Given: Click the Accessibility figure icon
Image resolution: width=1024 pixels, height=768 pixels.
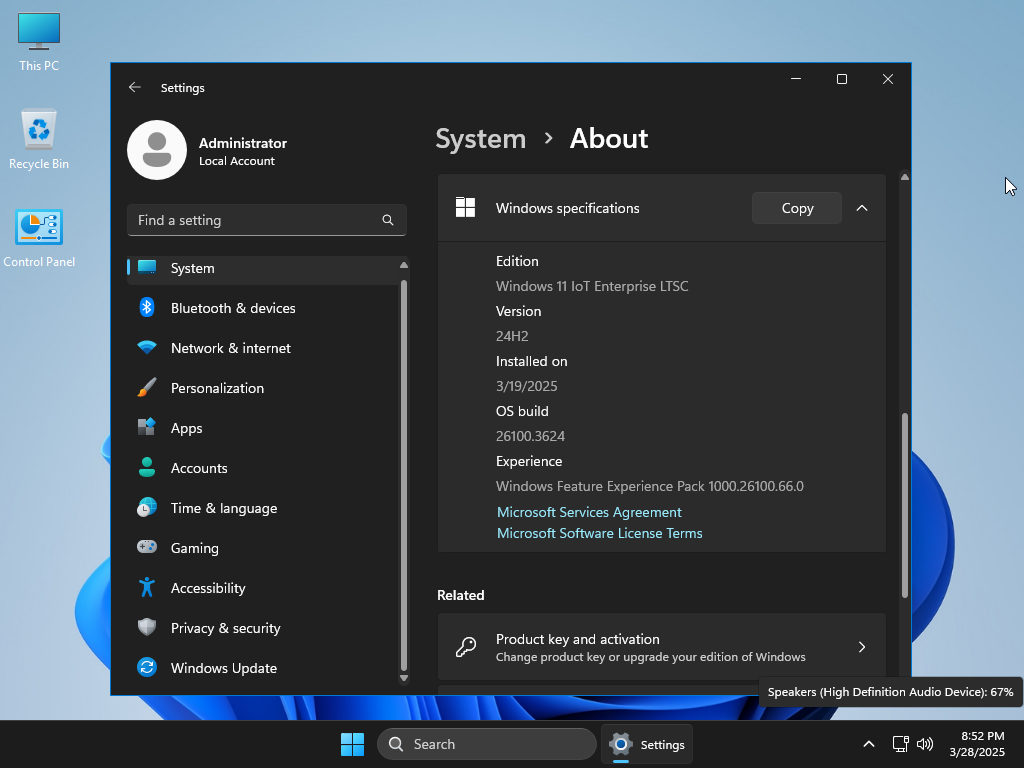Looking at the screenshot, I should (147, 587).
